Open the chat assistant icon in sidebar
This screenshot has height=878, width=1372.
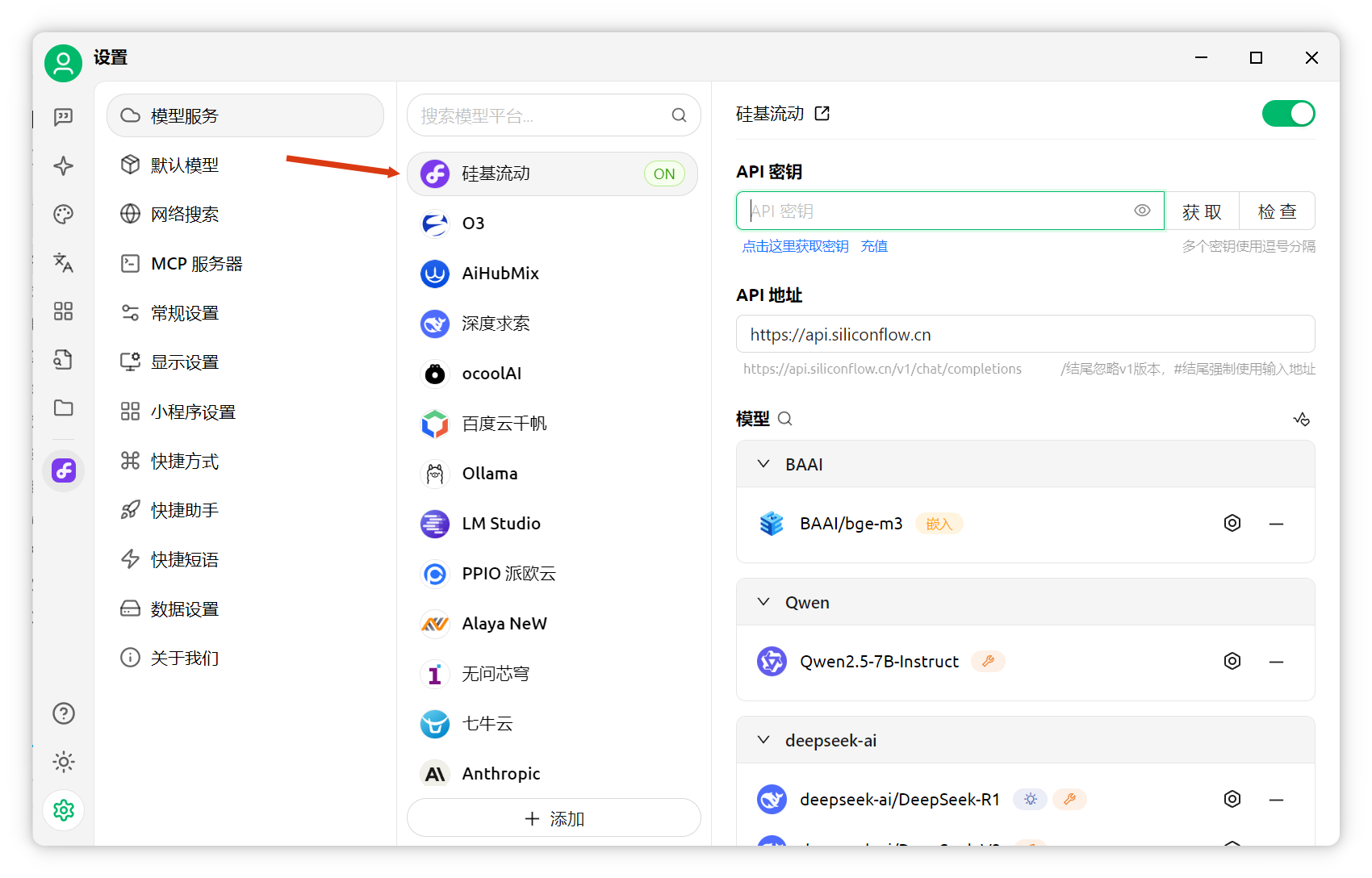coord(63,117)
